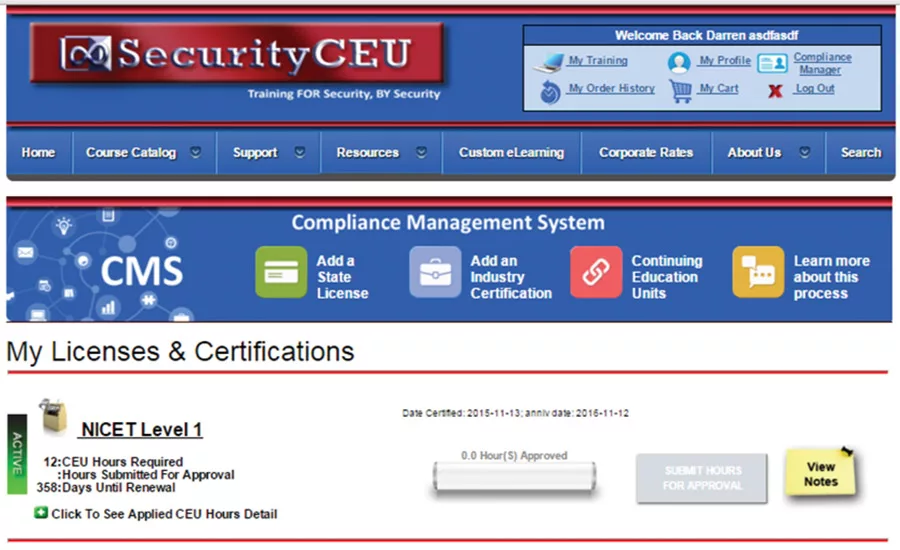Open the About Us menu
The image size is (900, 550).
(x=754, y=152)
